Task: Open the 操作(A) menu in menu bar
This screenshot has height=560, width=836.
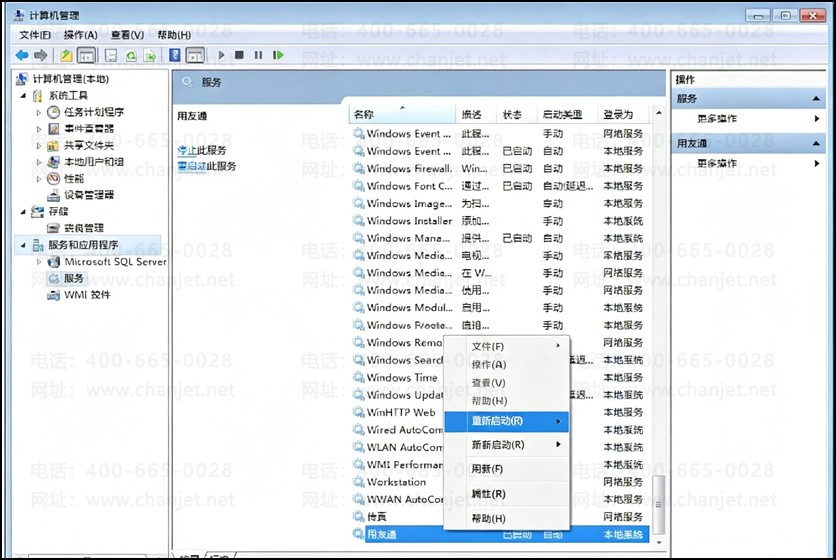Action: (x=81, y=35)
